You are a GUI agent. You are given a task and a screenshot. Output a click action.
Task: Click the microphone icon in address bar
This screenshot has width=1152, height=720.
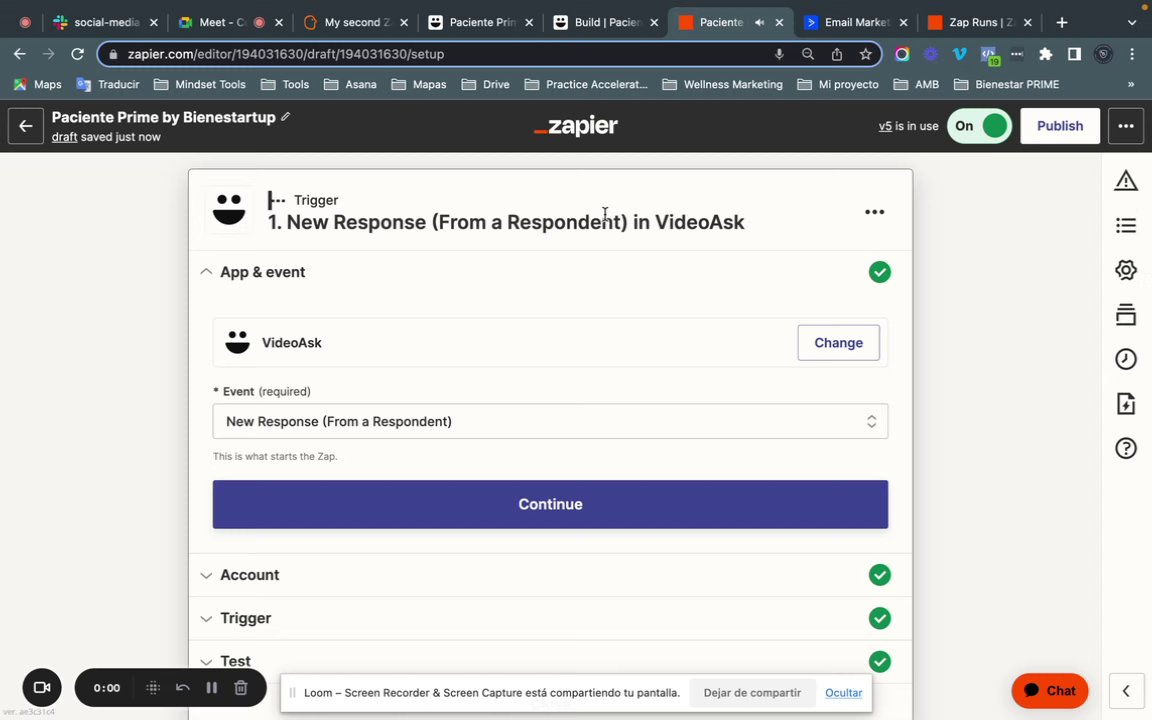779,54
